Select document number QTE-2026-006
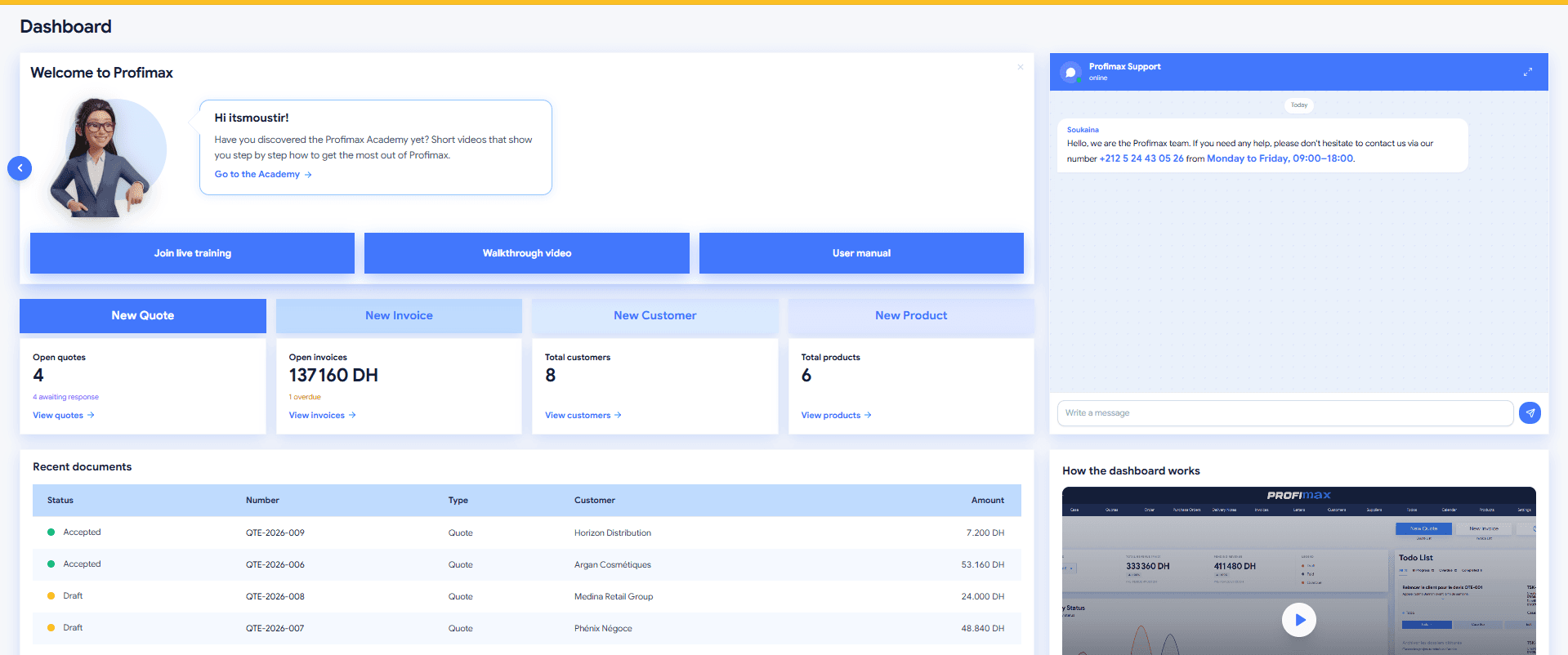 (275, 564)
